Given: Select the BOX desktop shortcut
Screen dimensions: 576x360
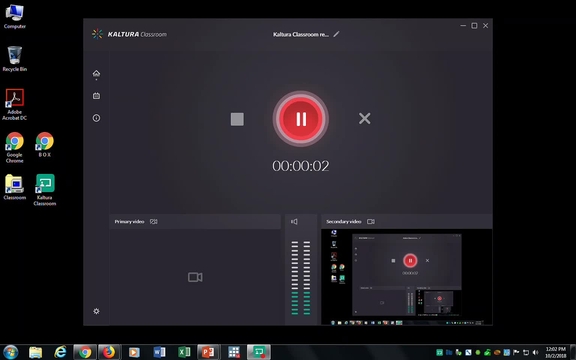Looking at the screenshot, I should click(x=44, y=144).
